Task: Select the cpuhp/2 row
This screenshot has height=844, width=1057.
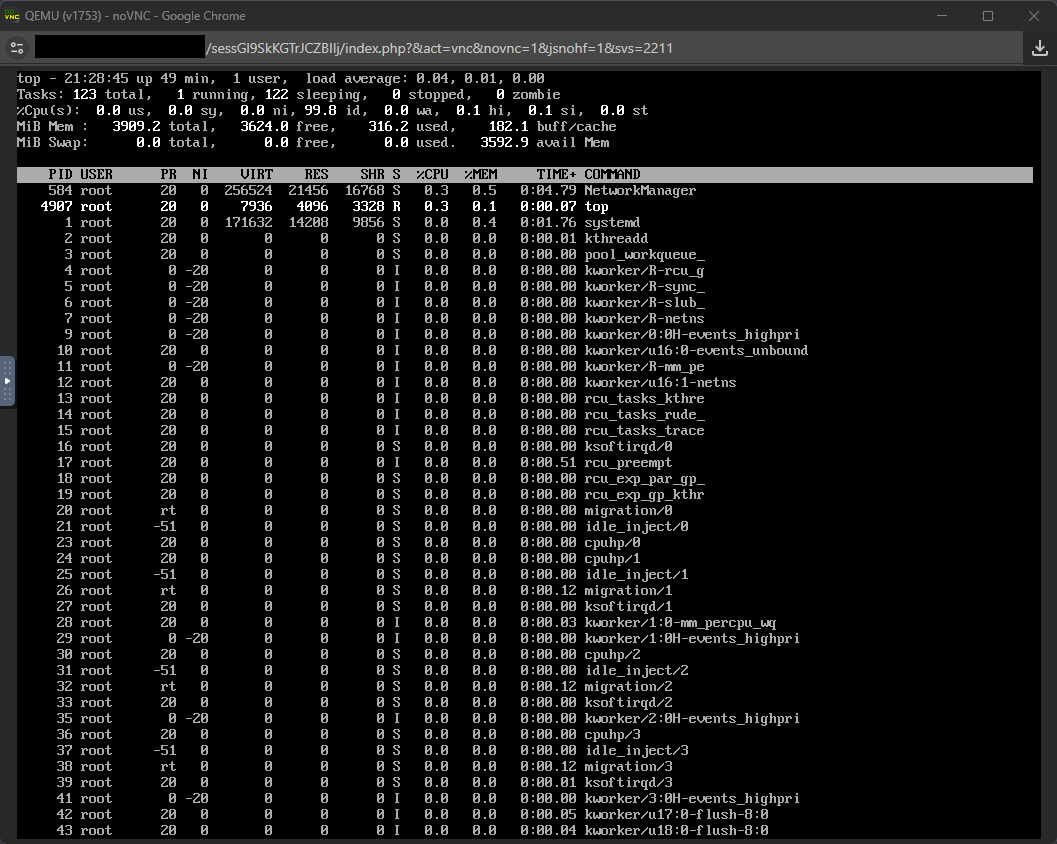Action: coord(524,655)
